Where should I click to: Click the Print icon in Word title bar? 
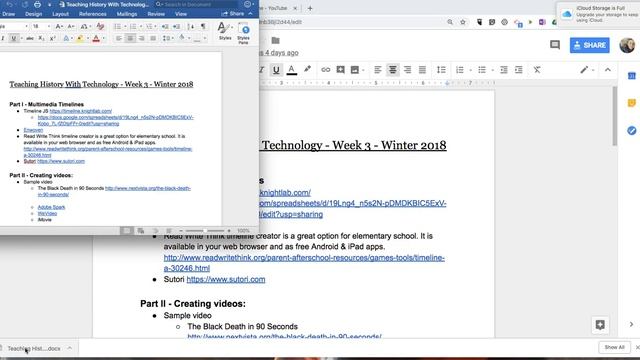click(x=37, y=4)
